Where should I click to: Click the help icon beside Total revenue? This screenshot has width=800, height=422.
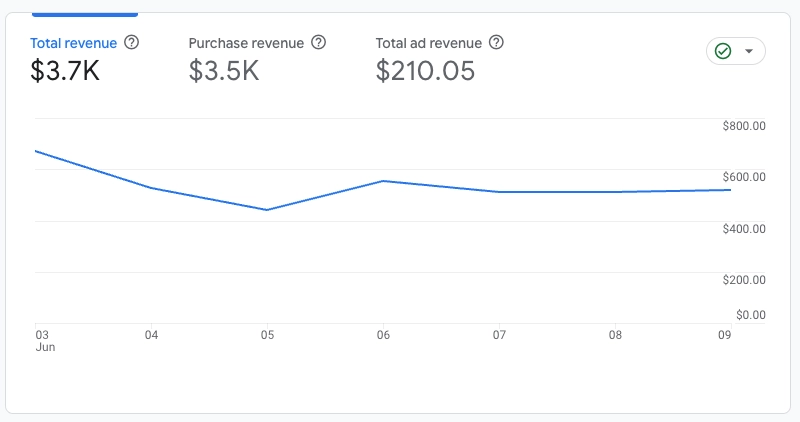coord(131,43)
